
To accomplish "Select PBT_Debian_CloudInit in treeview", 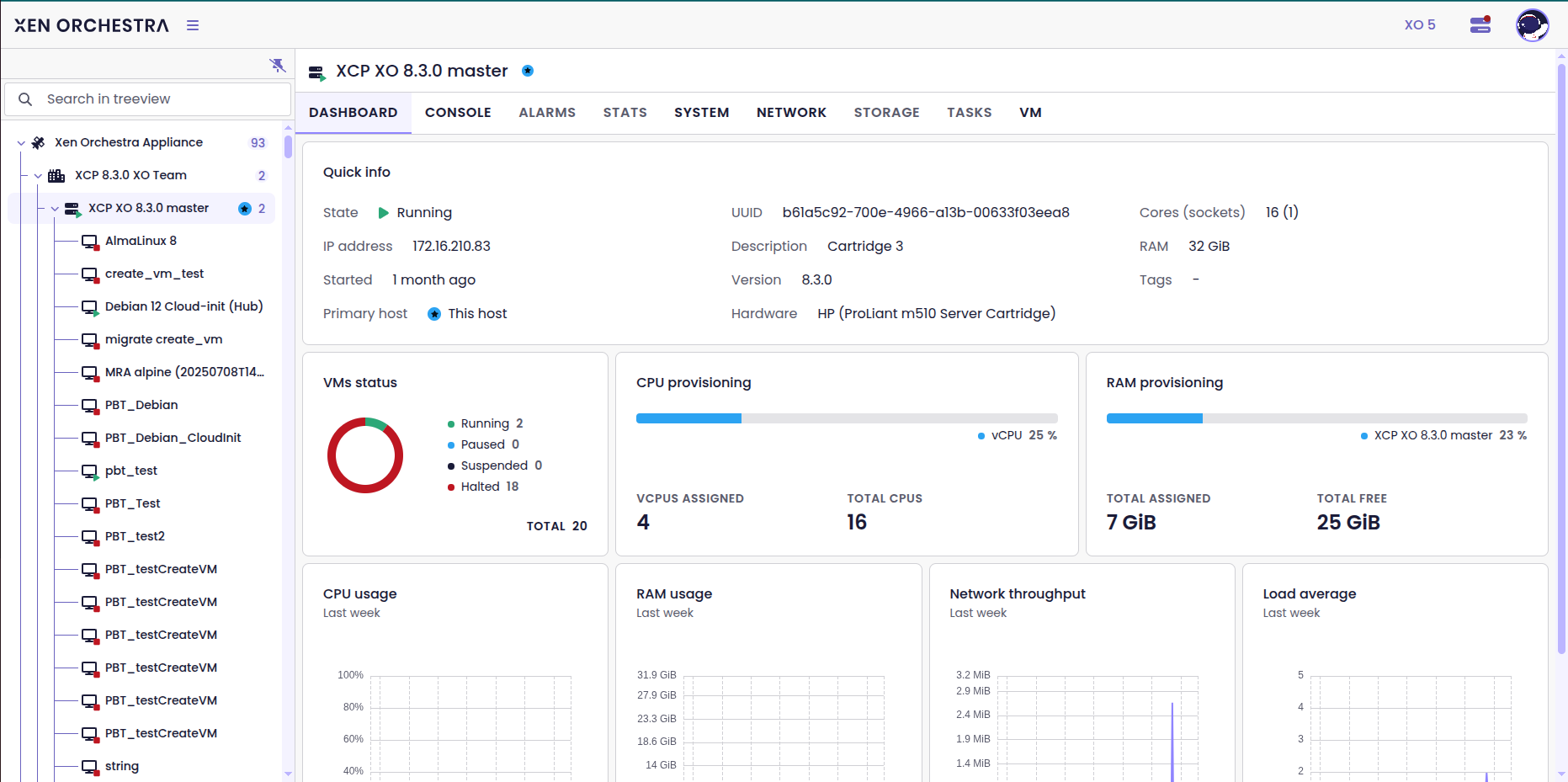I will [x=173, y=438].
